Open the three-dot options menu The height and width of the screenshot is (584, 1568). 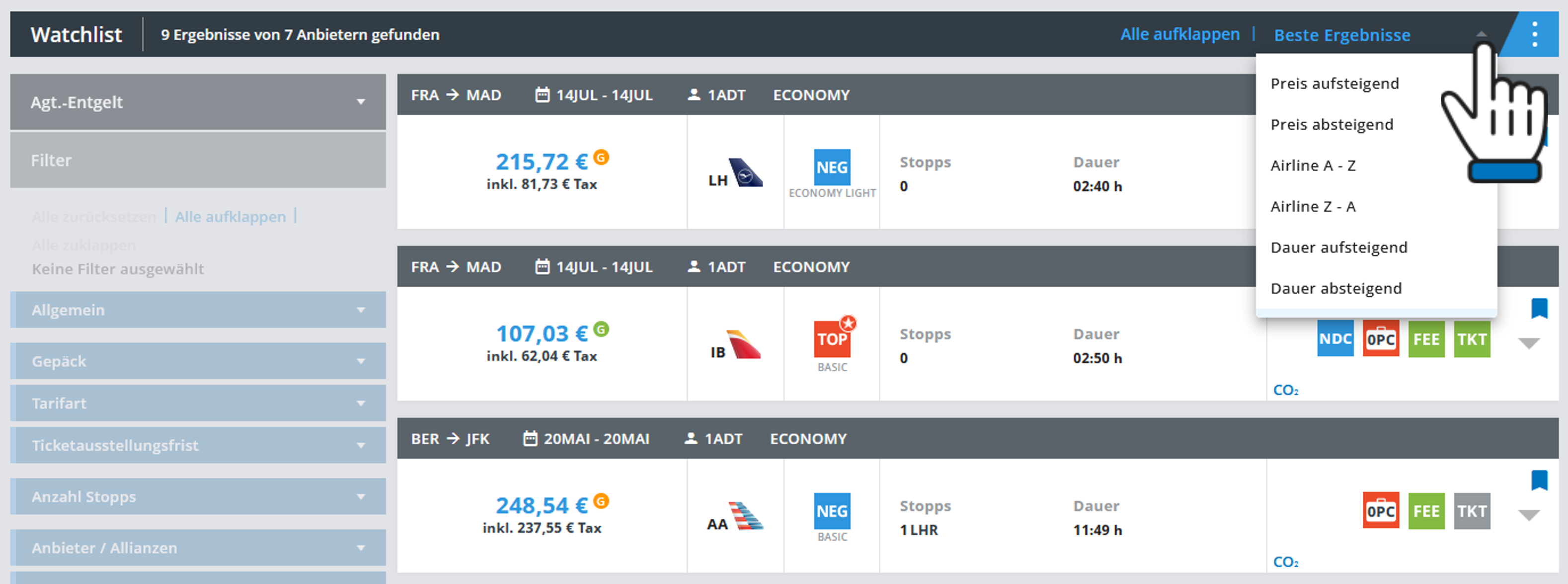[x=1534, y=35]
